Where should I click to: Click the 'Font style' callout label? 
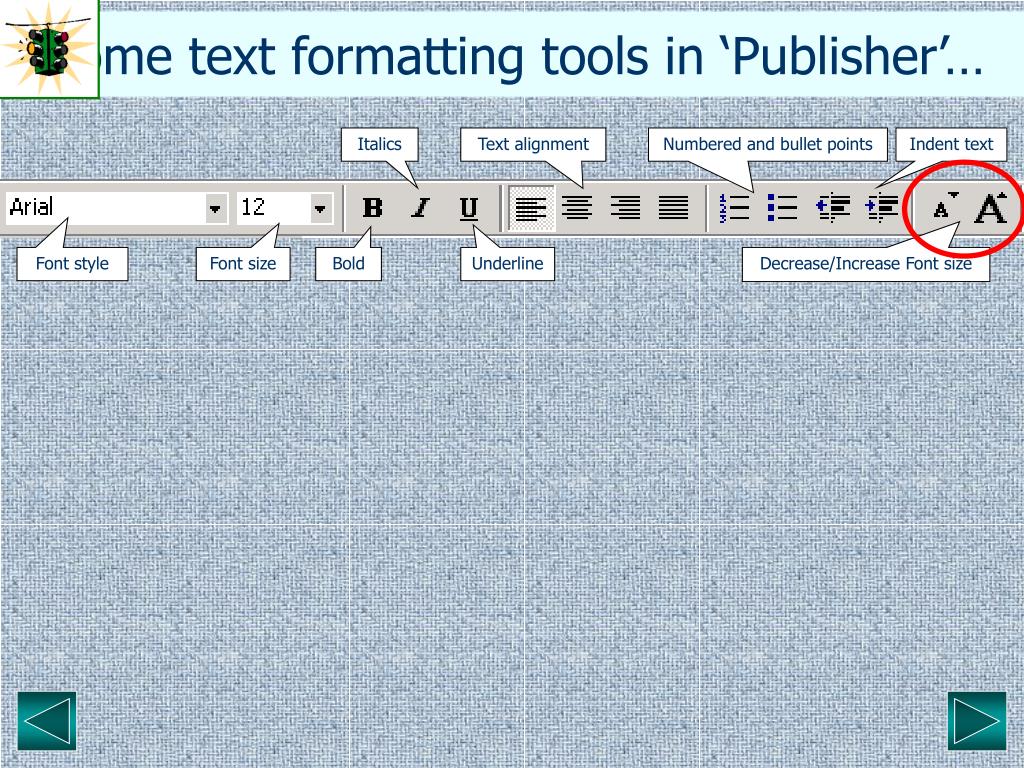[72, 264]
